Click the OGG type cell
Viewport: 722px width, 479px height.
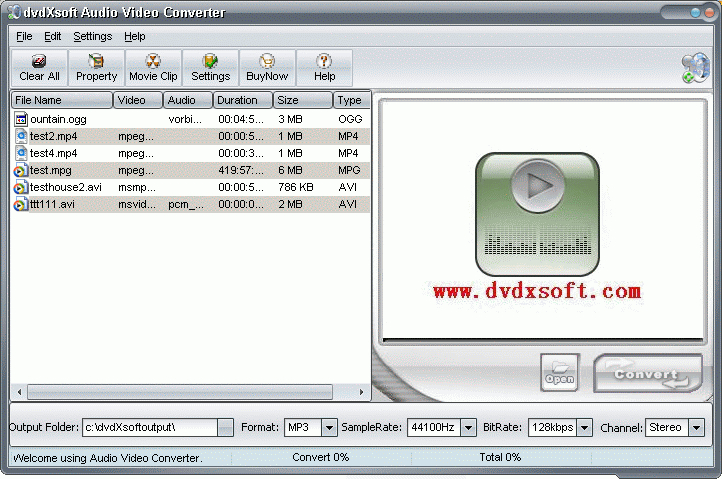pos(350,119)
